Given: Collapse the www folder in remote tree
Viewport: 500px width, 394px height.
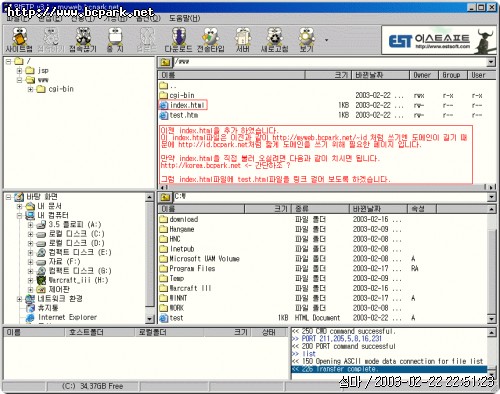Looking at the screenshot, I should (19, 80).
